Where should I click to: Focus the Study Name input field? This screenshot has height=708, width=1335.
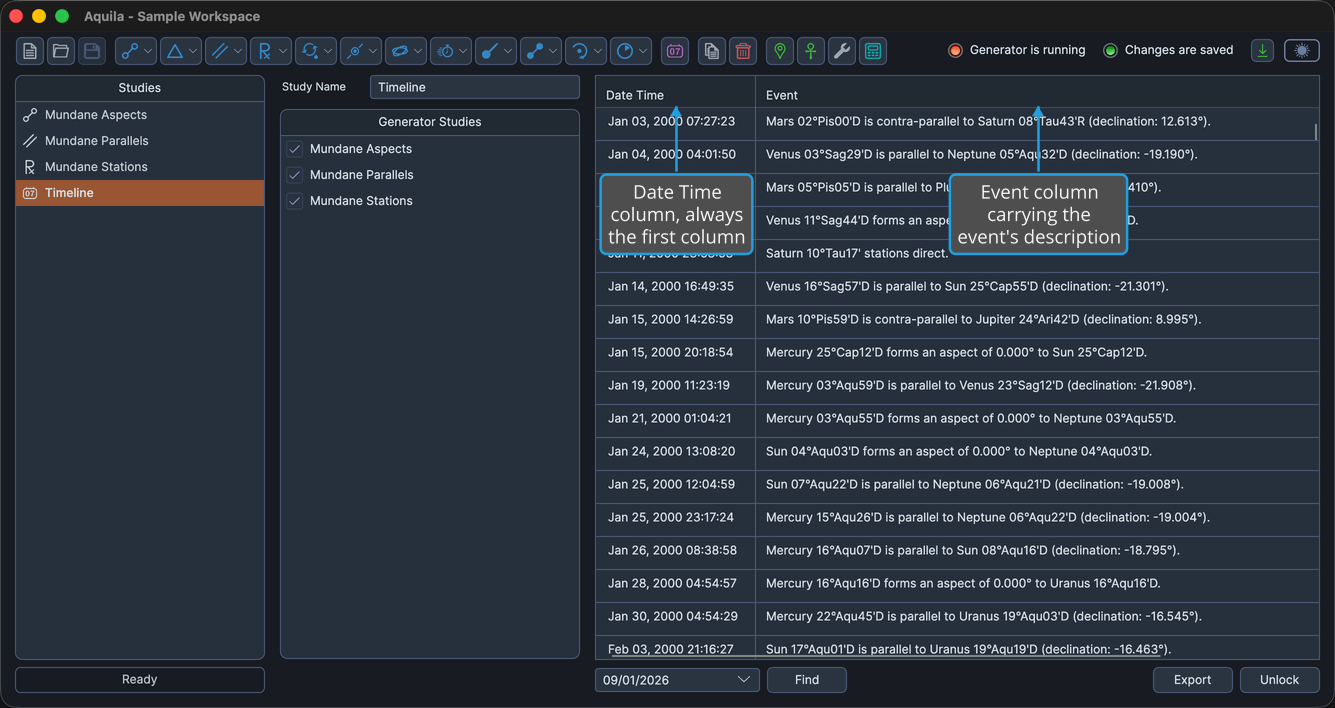[x=475, y=87]
